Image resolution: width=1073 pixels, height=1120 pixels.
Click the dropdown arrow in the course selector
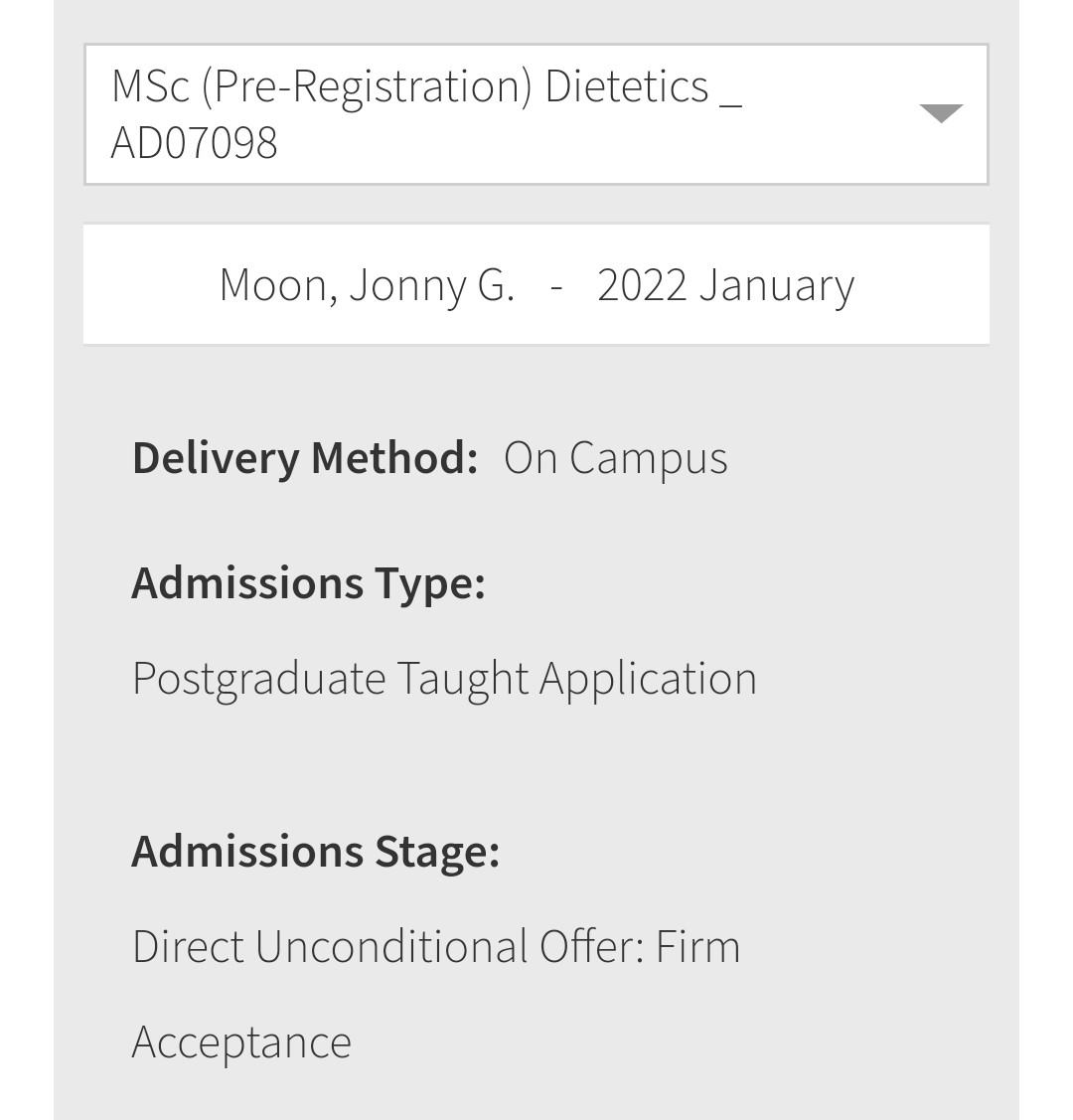click(941, 113)
